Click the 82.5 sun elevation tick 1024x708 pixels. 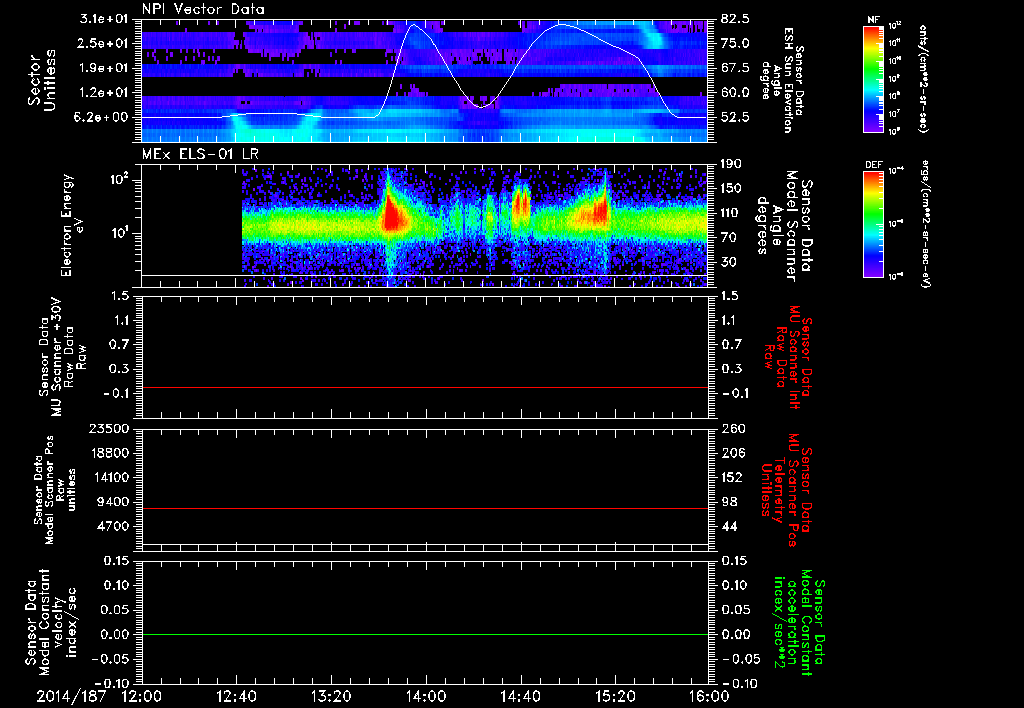tap(735, 19)
